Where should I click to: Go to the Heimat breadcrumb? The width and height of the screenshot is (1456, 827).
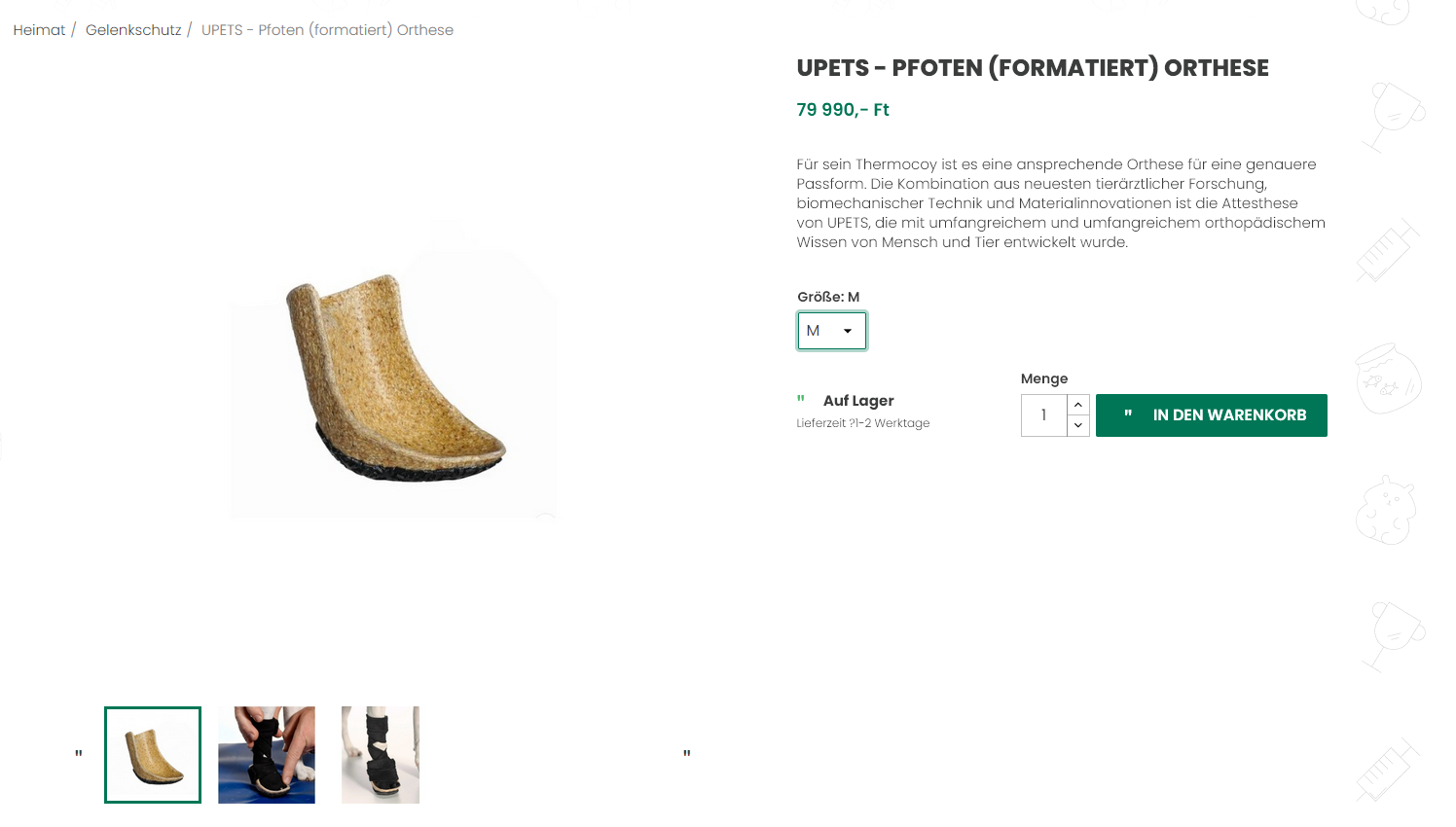[x=39, y=30]
